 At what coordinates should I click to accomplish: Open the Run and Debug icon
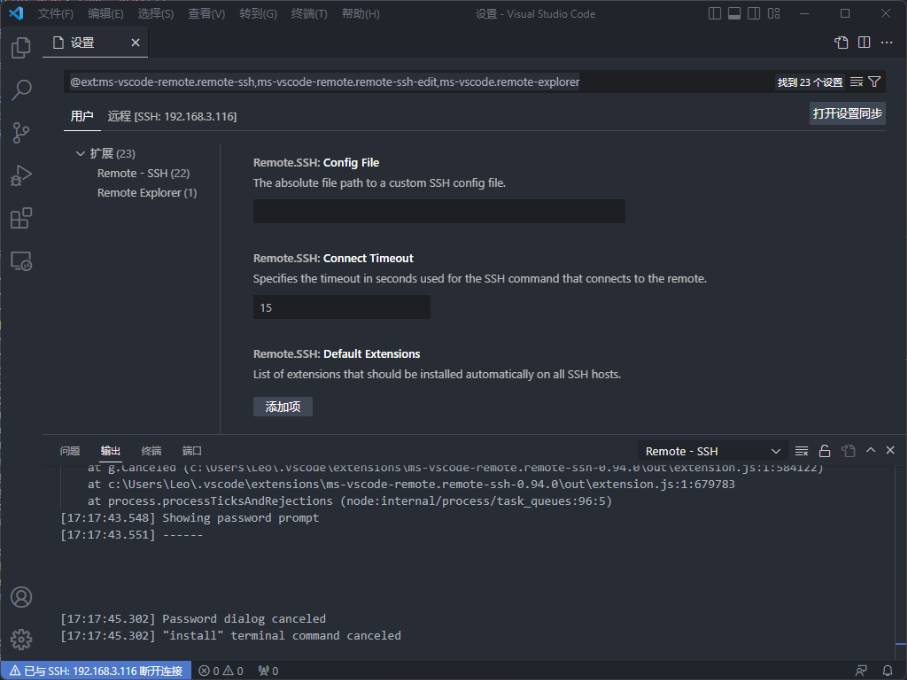(21, 175)
